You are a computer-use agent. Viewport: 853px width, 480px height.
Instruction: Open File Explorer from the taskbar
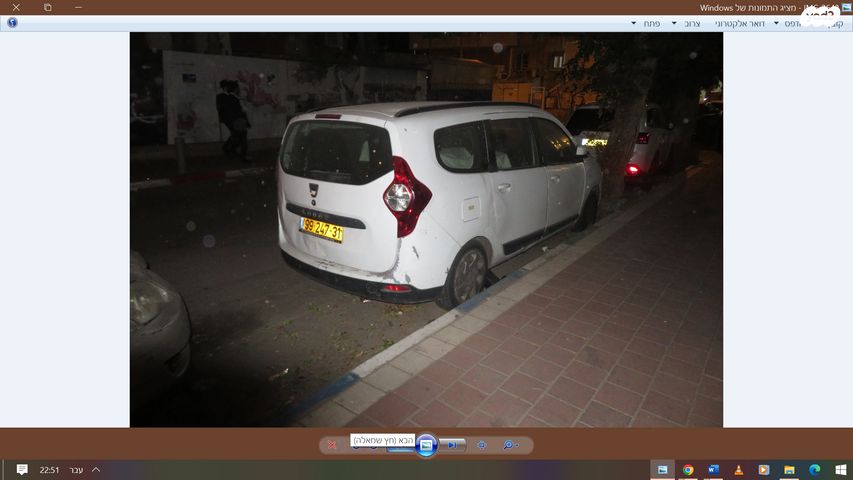tap(789, 470)
